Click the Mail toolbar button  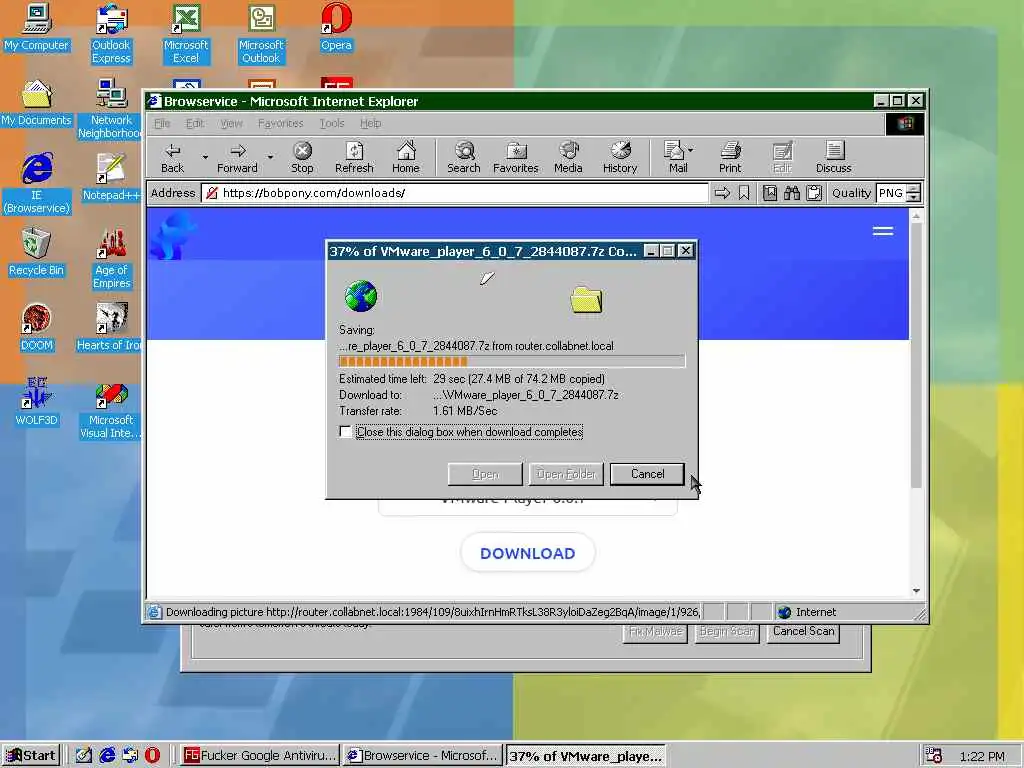[x=674, y=157]
